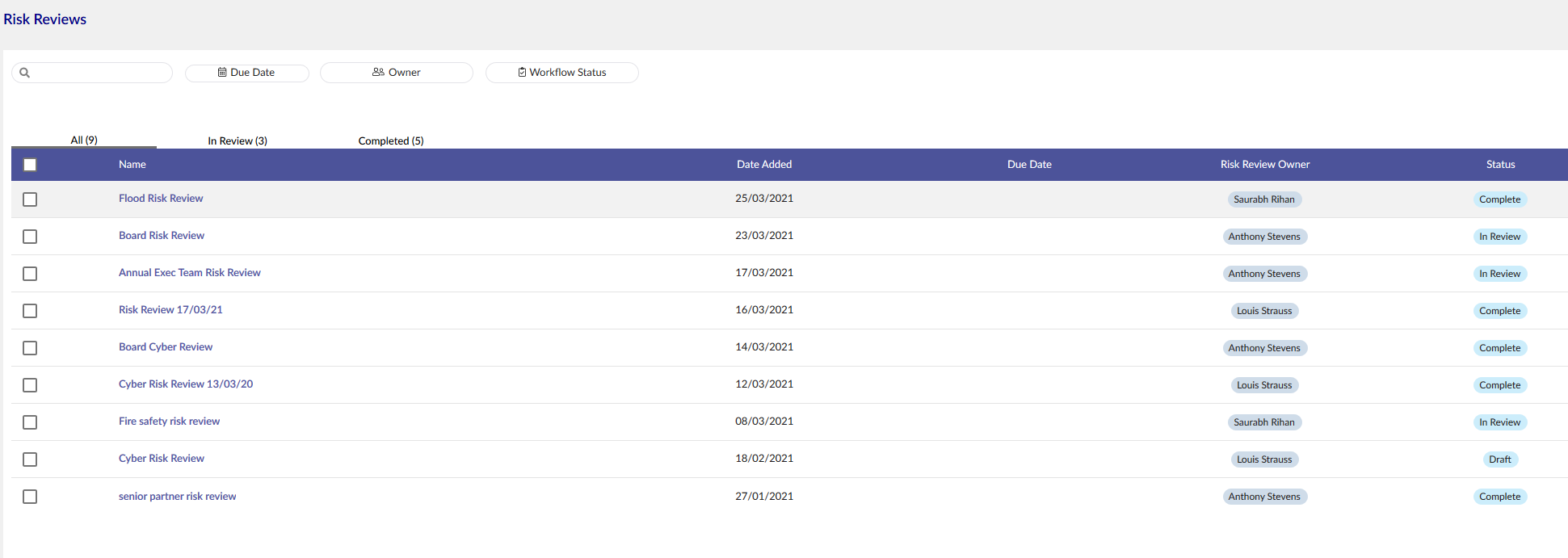The height and width of the screenshot is (558, 1568).
Task: Click the Complete status badge for Flood Risk Review
Action: pos(1500,199)
